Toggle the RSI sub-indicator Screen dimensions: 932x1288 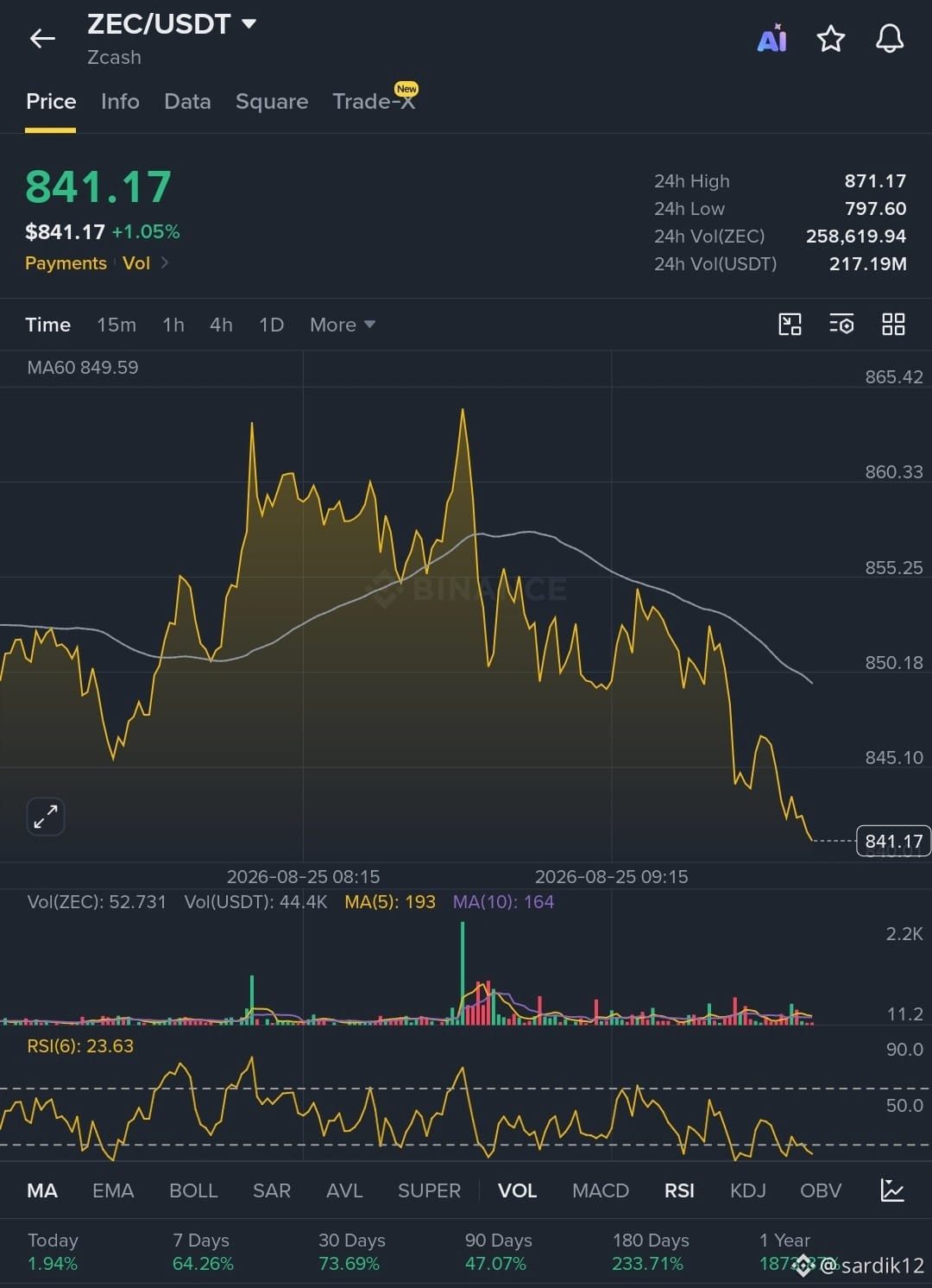[679, 1190]
